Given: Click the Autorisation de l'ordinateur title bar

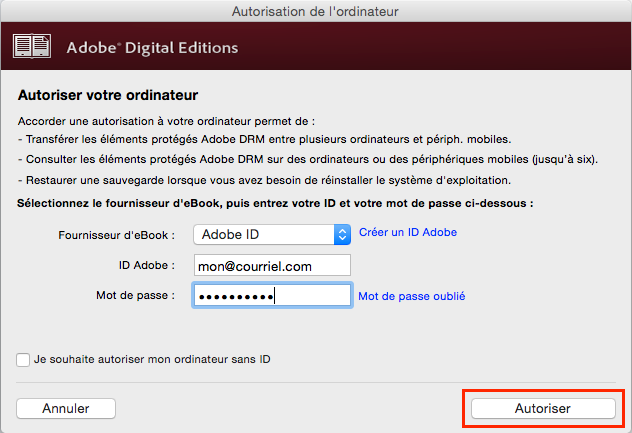Looking at the screenshot, I should tap(315, 11).
